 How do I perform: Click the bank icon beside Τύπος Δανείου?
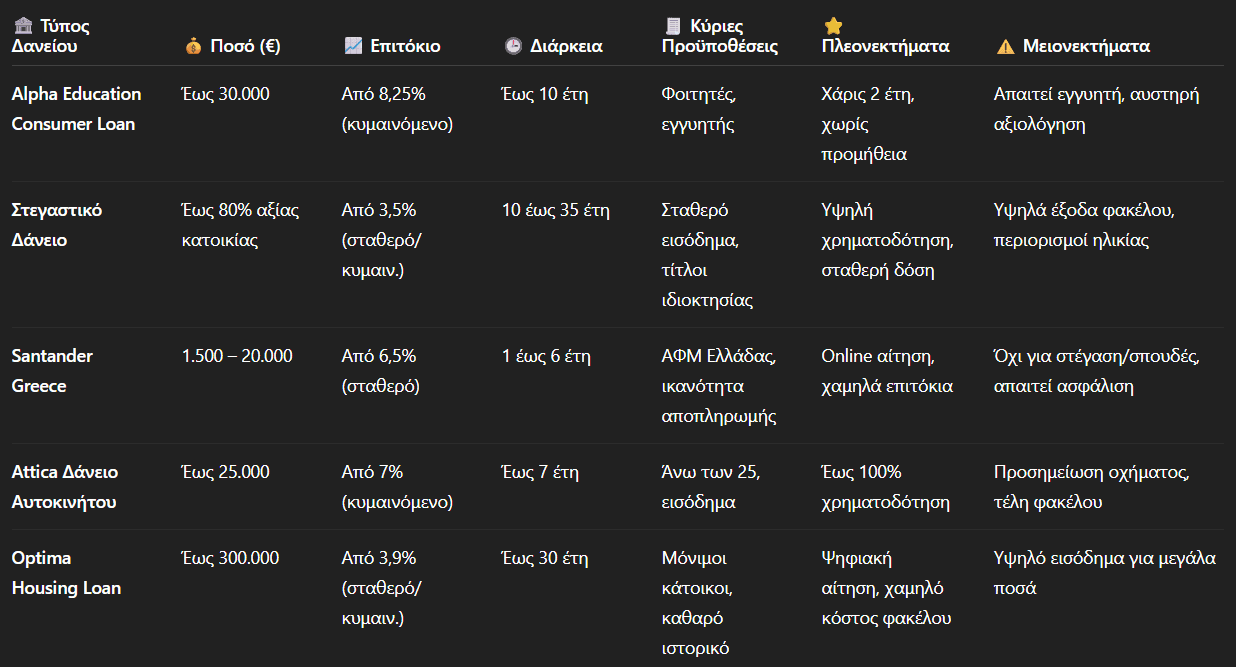pyautogui.click(x=20, y=26)
